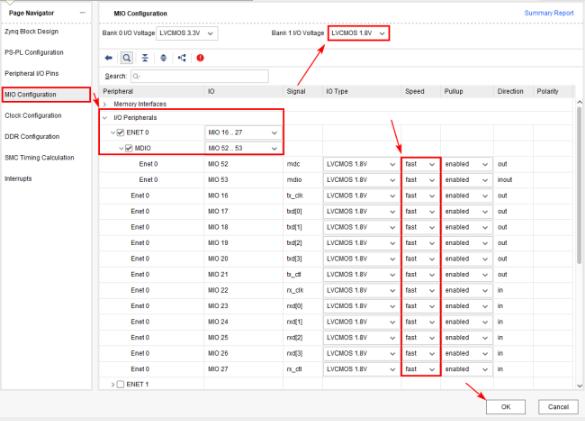The image size is (585, 421).
Task: Open IO Type dropdown for MIO 22
Action: coord(361,290)
